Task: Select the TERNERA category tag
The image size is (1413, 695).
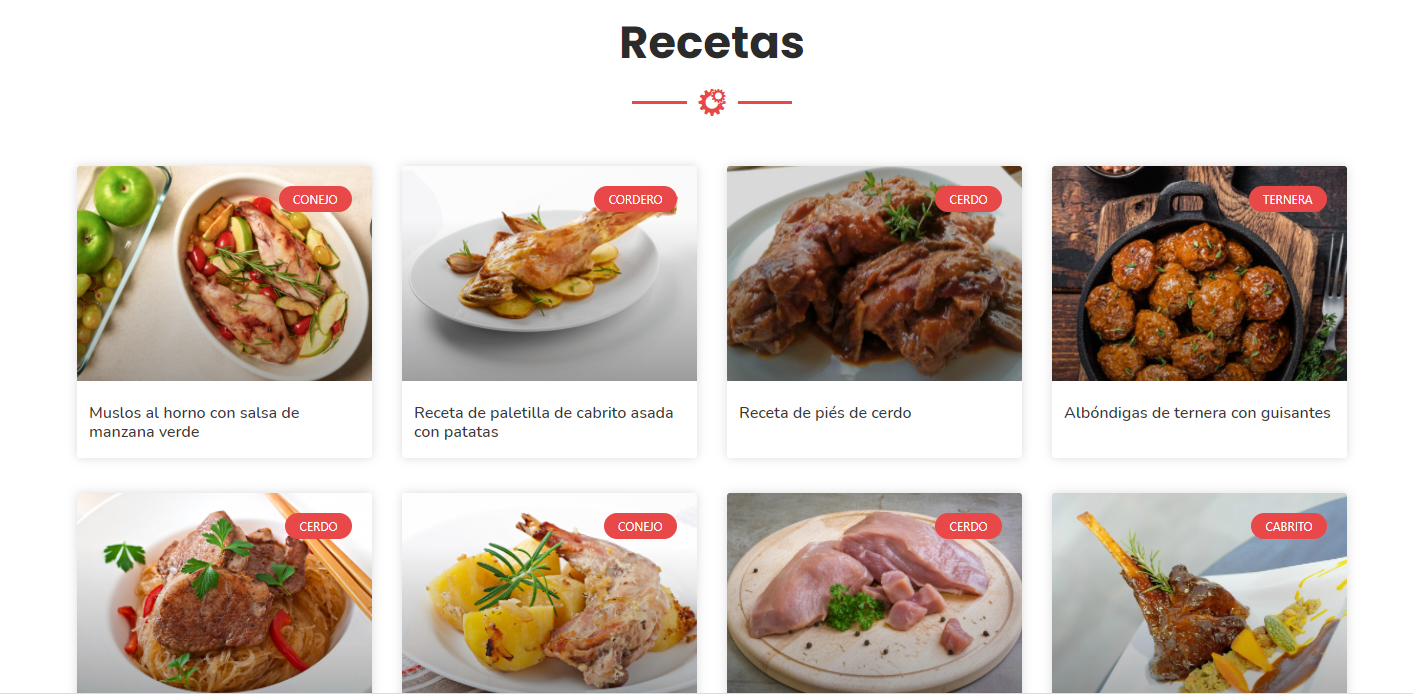Action: tap(1287, 199)
